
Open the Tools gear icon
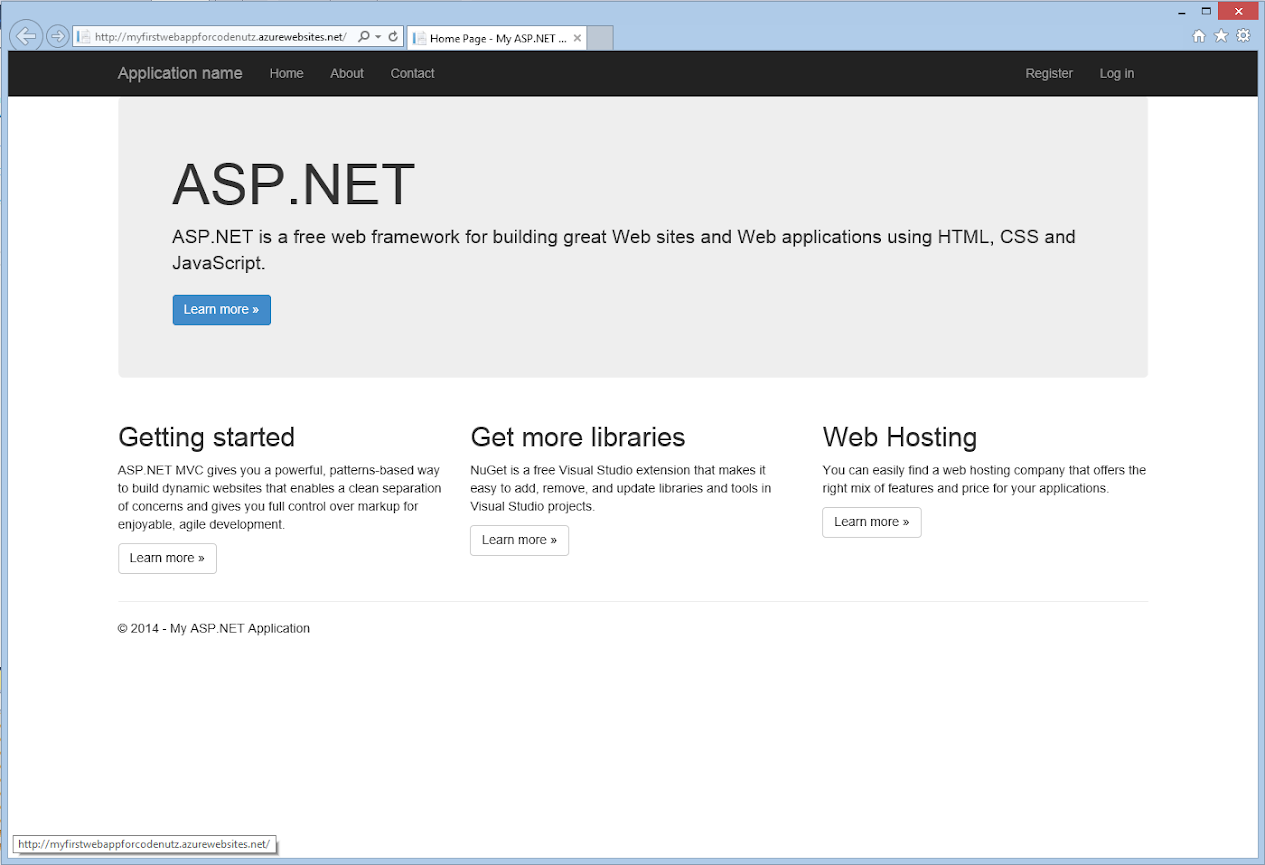[x=1243, y=36]
